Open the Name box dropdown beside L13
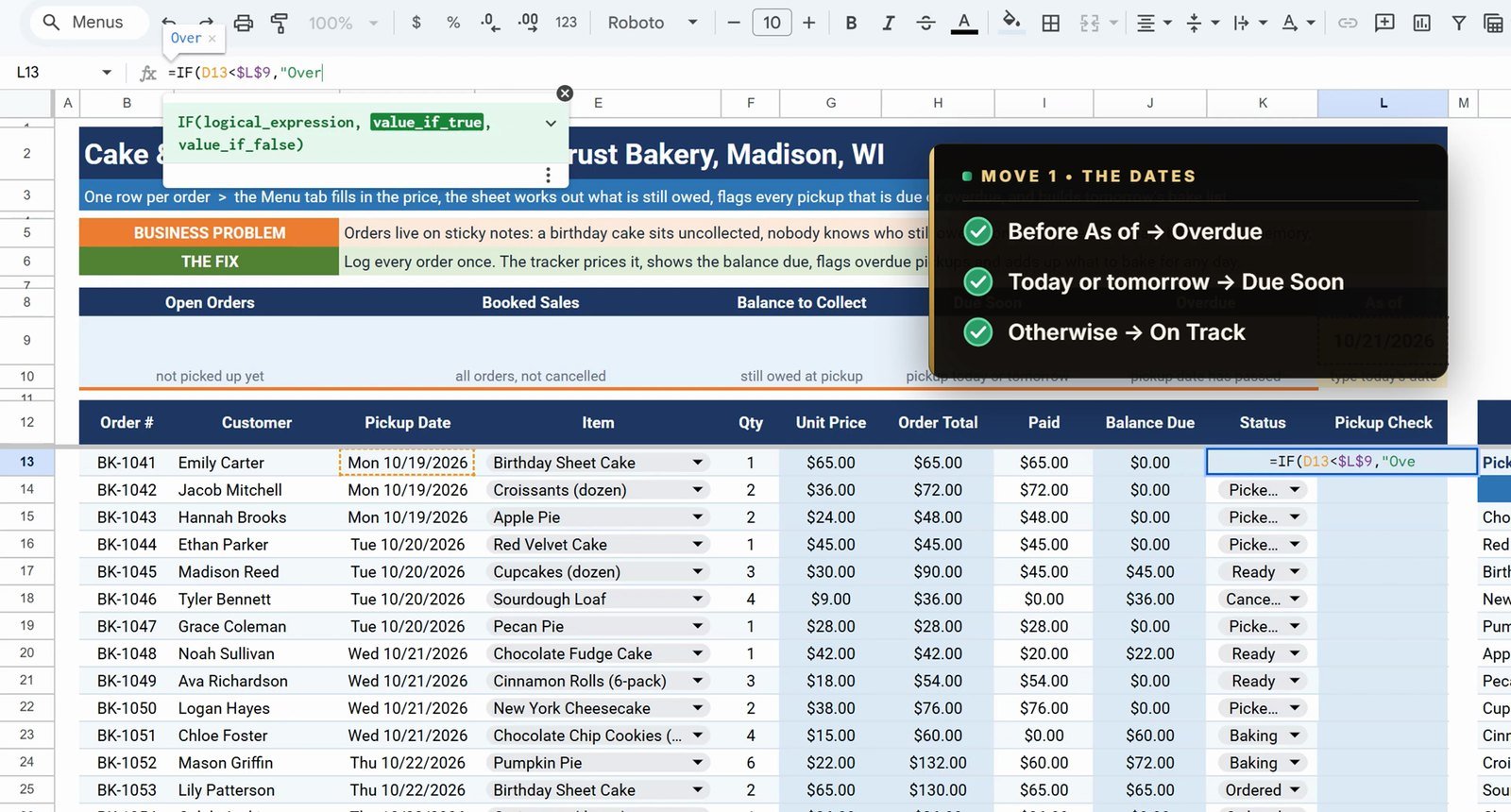 (x=107, y=72)
